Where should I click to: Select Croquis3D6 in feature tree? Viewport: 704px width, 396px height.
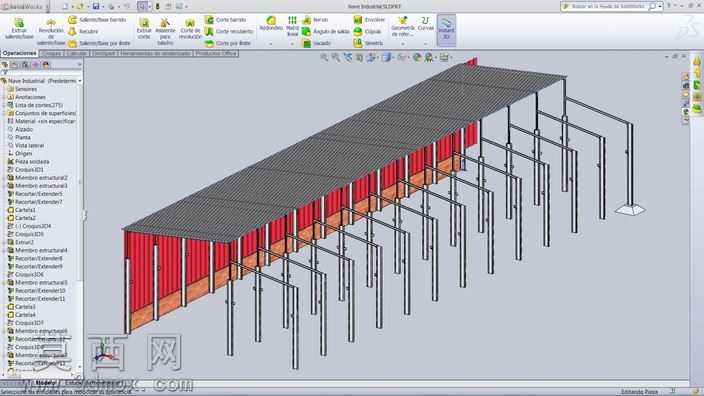26,275
